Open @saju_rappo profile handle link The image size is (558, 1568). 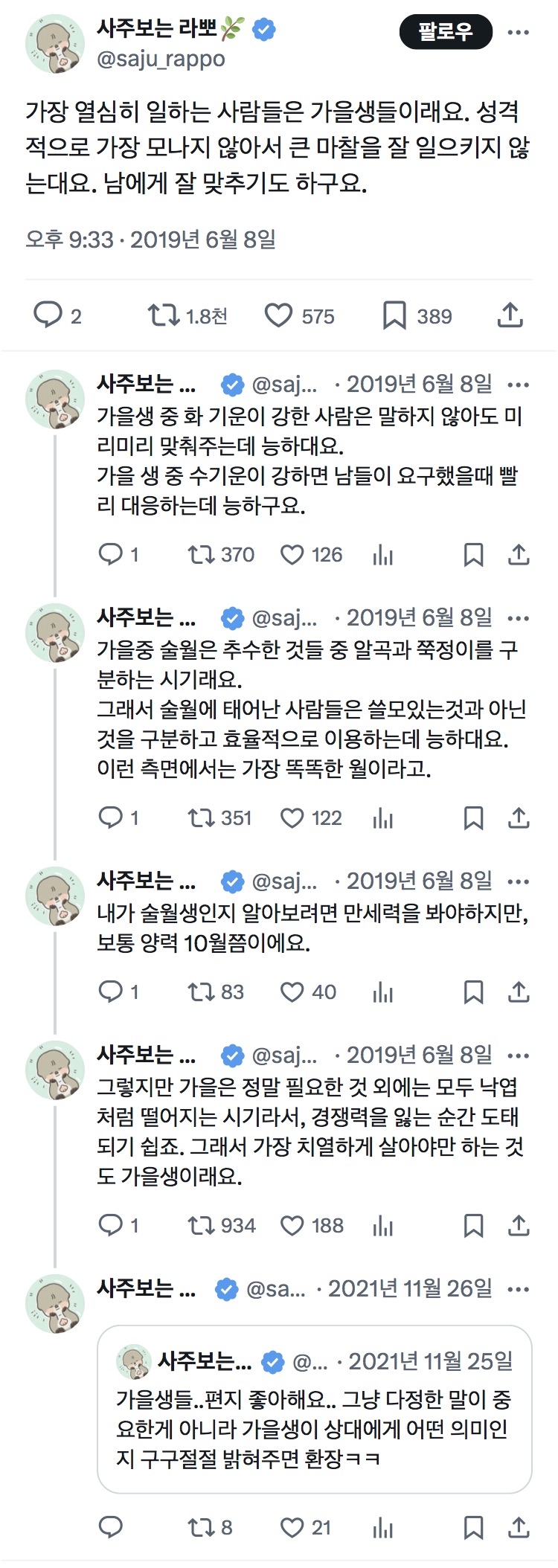[x=161, y=59]
